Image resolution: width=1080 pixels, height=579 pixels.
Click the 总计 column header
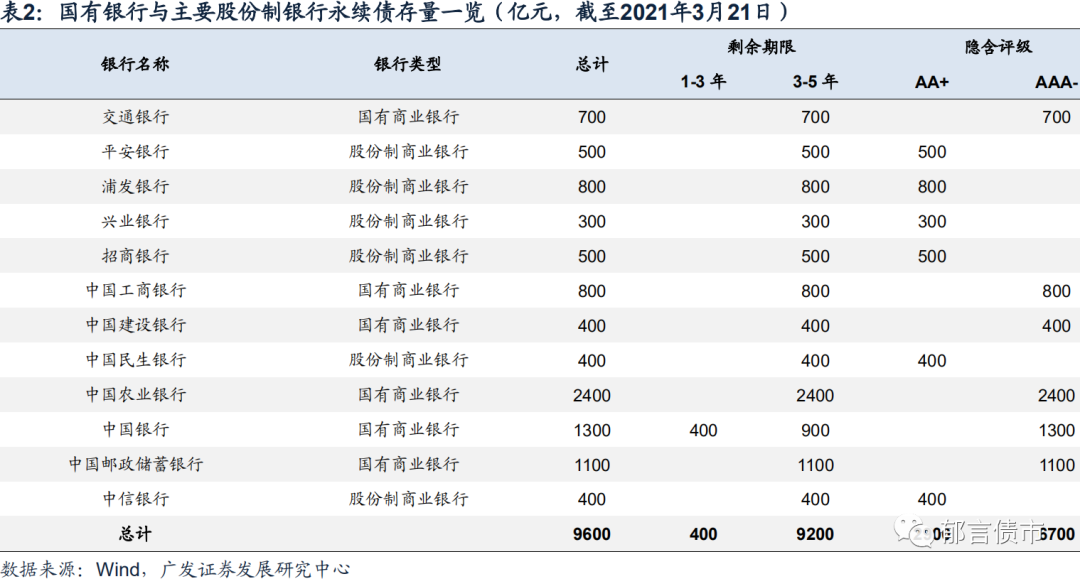pos(592,64)
